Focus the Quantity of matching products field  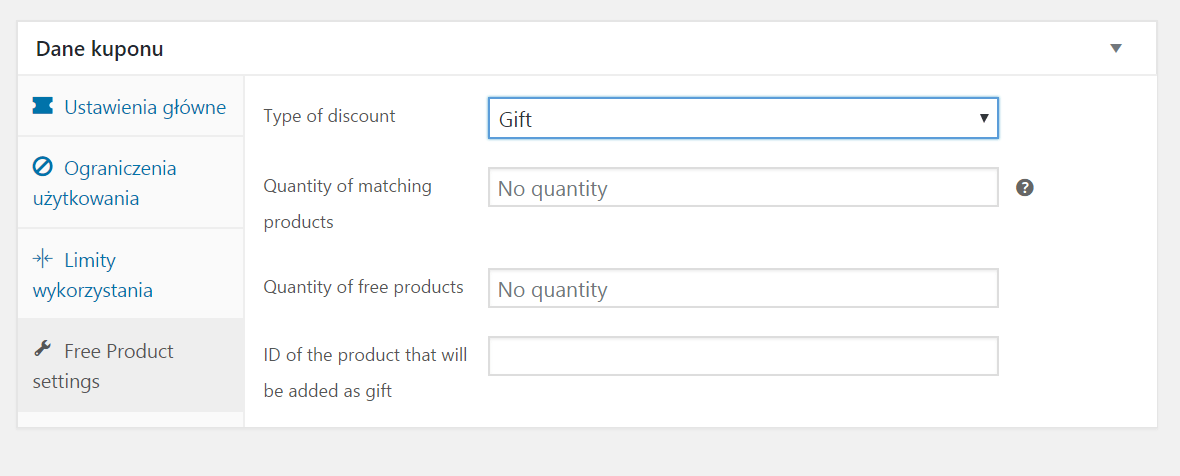(743, 187)
